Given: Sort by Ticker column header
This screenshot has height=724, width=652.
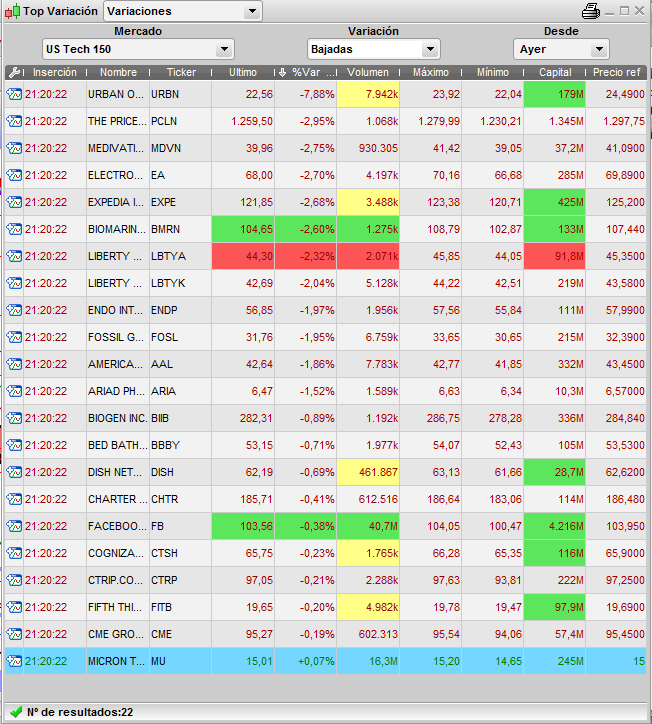Looking at the screenshot, I should (181, 72).
